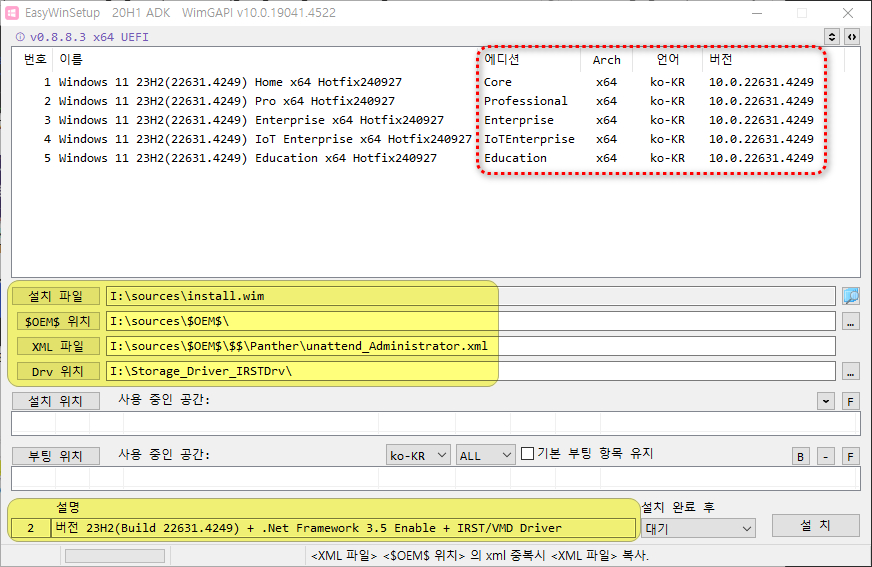Image resolution: width=872 pixels, height=567 pixels.
Task: Click the EasyWinSetup app icon in title bar
Action: click(x=12, y=13)
